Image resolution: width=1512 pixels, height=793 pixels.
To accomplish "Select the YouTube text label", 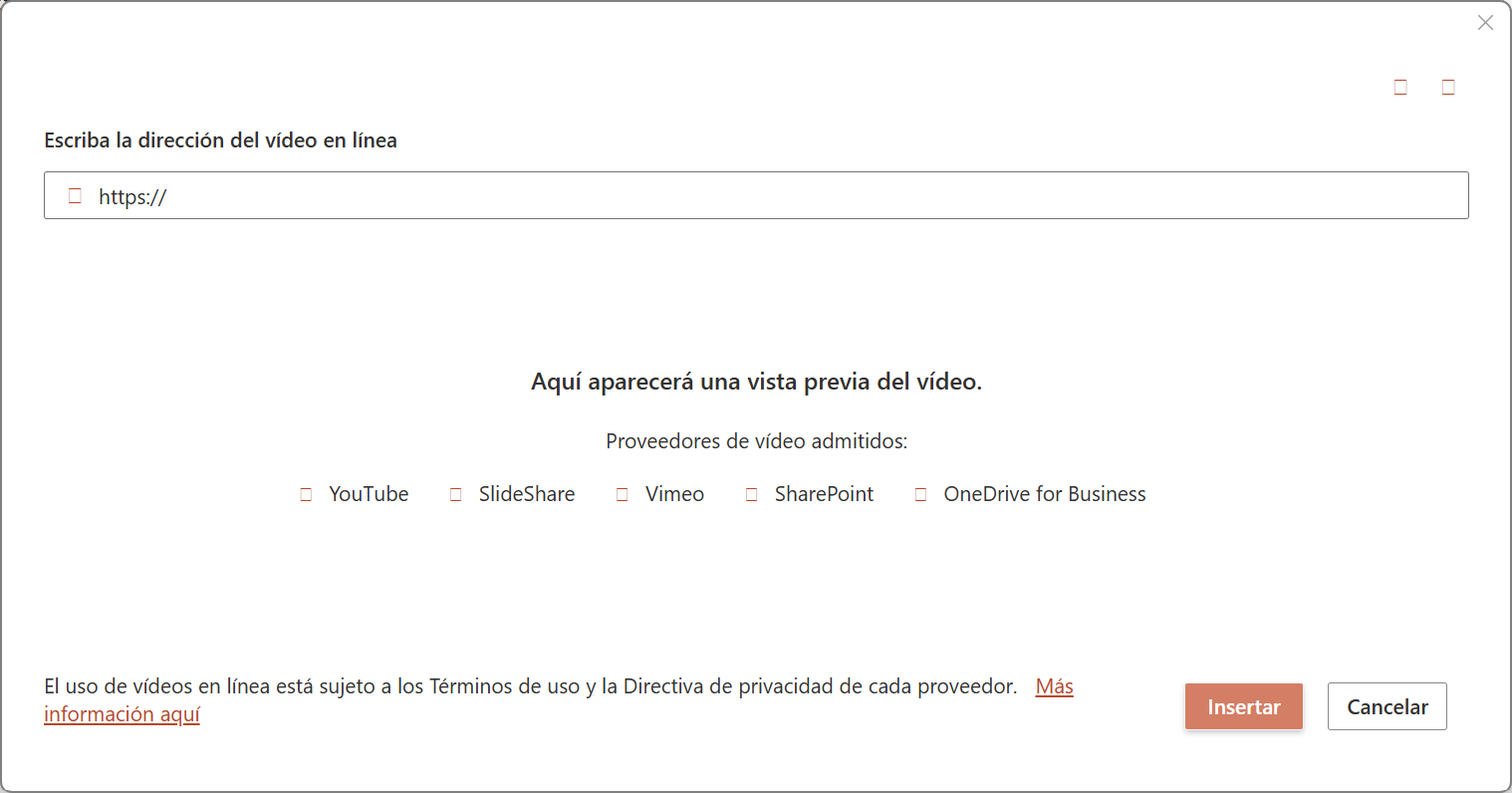I will pos(369,494).
